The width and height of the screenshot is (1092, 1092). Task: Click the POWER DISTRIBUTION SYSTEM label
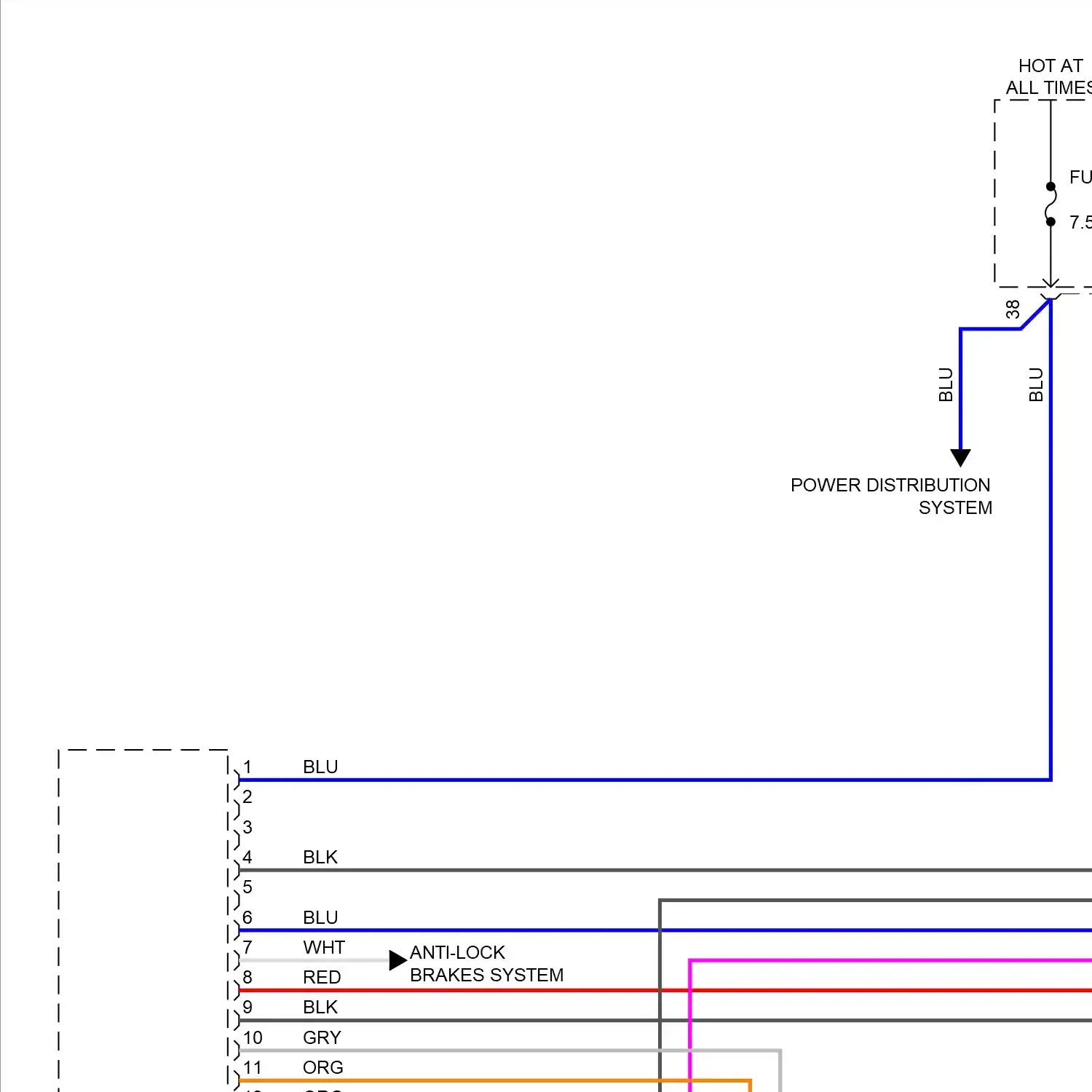[x=891, y=496]
